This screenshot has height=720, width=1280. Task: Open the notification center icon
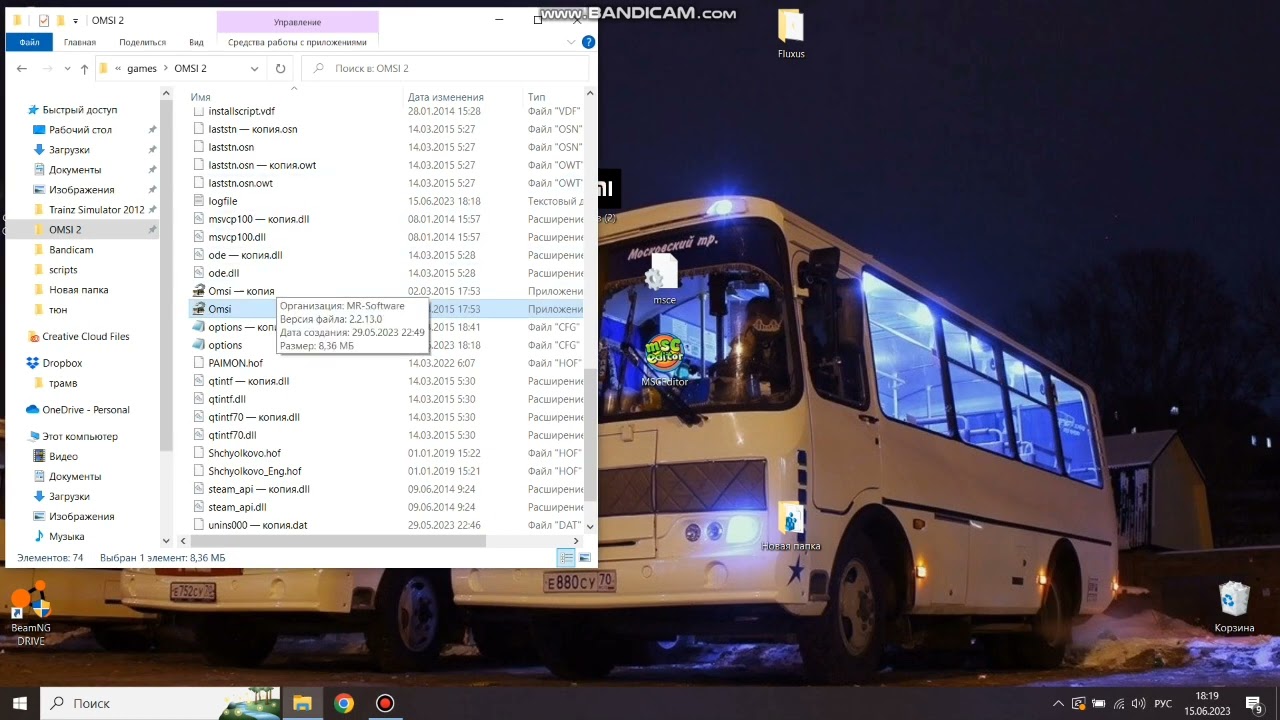[x=1254, y=703]
